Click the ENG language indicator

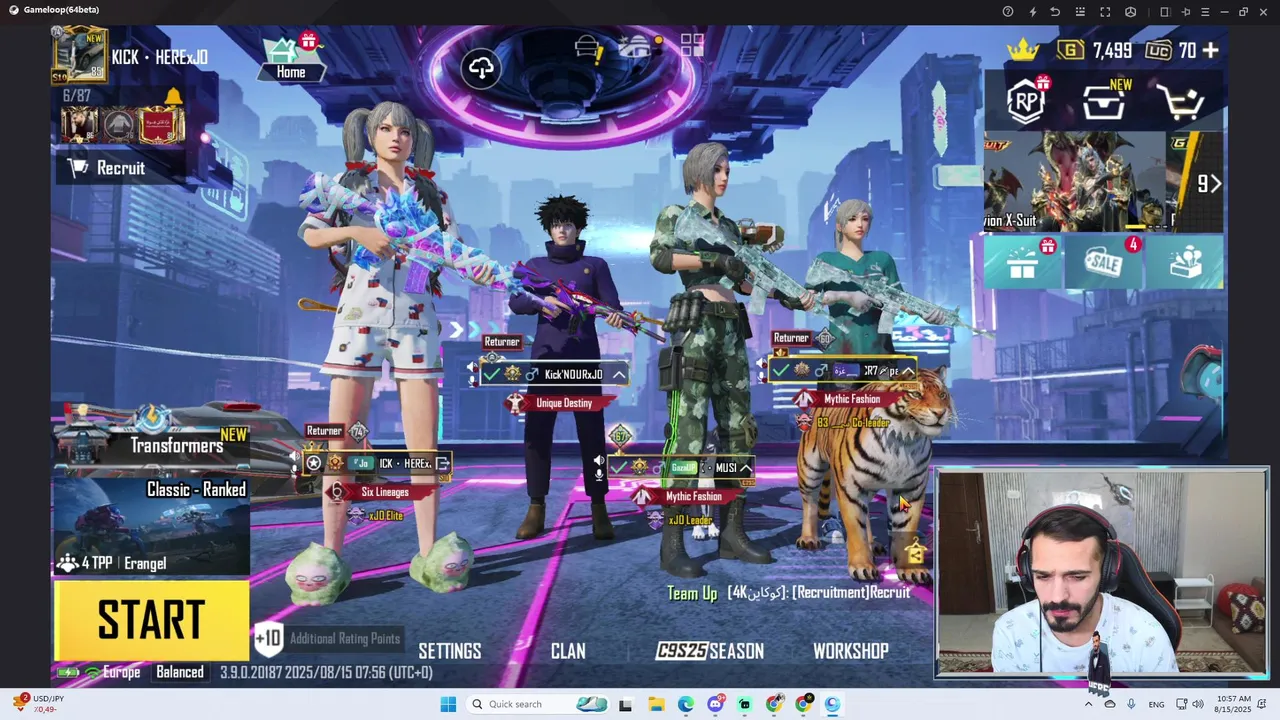point(1156,704)
